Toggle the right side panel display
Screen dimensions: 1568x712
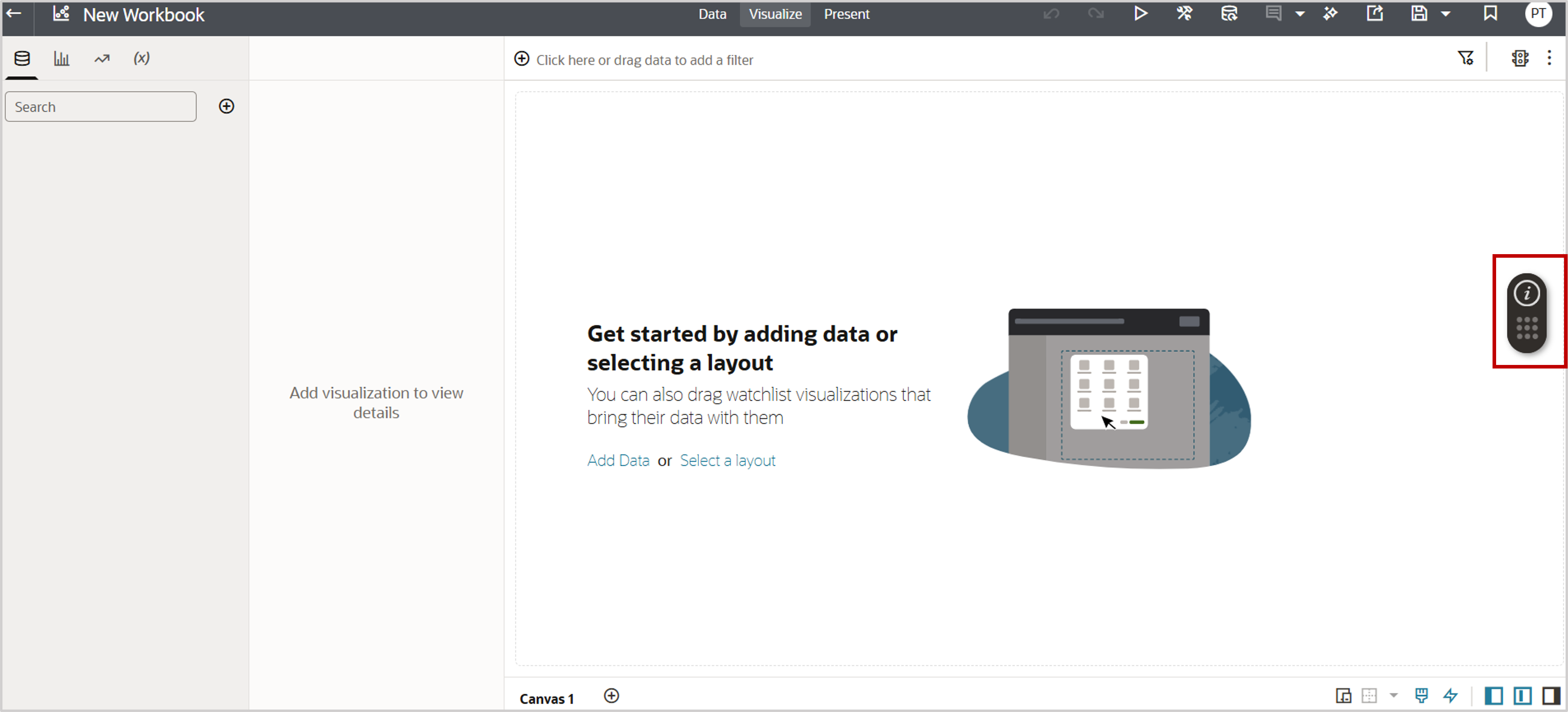[x=1551, y=696]
